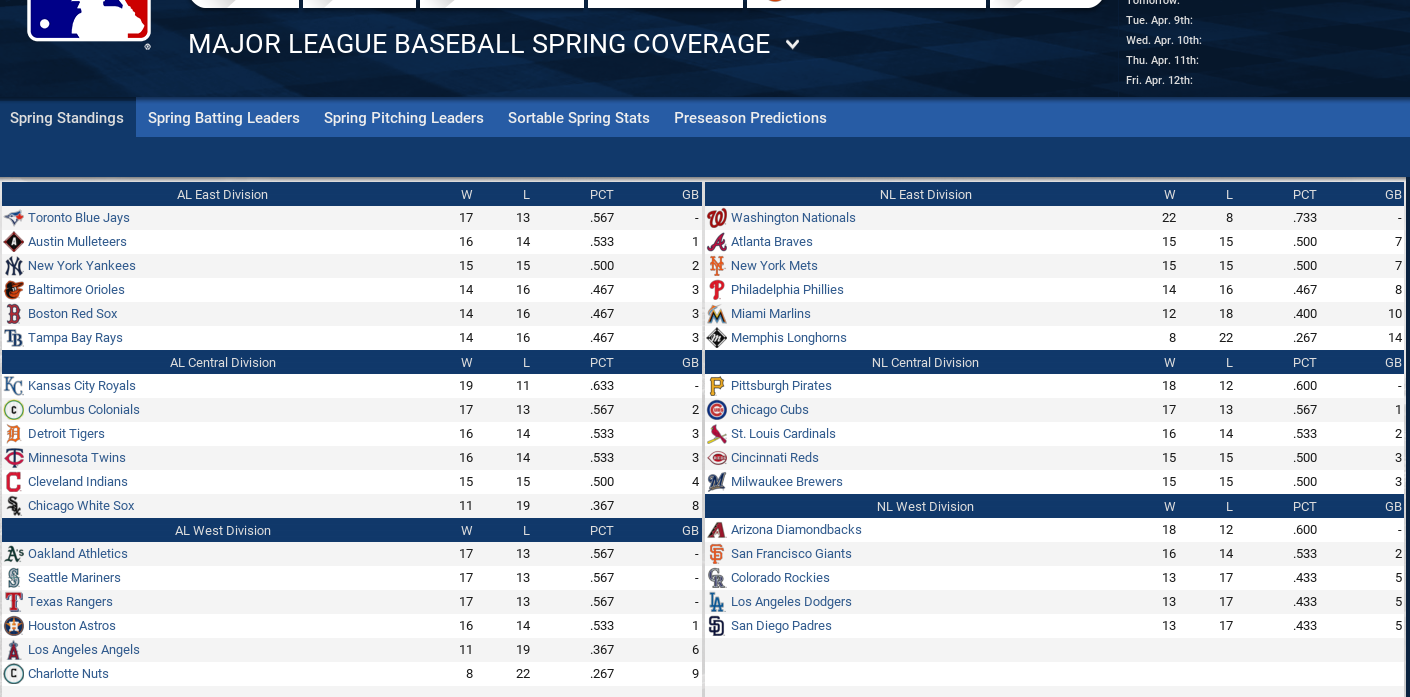
Task: Click the Chicago Cubs logo icon
Action: click(716, 410)
